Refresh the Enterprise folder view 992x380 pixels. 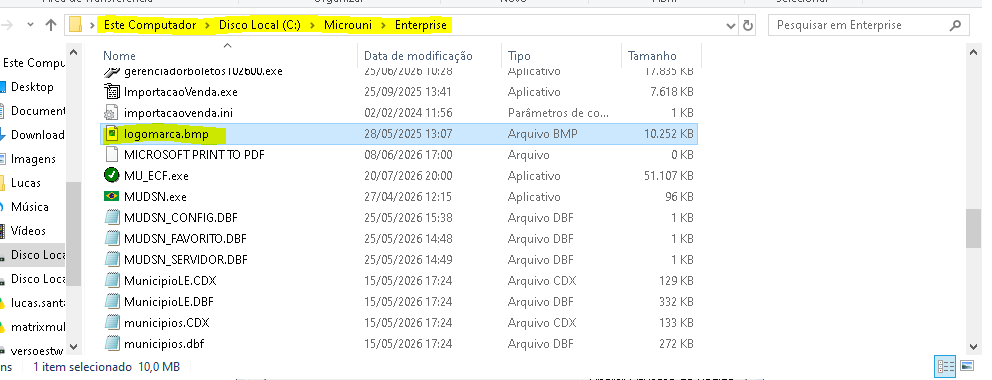click(x=748, y=25)
